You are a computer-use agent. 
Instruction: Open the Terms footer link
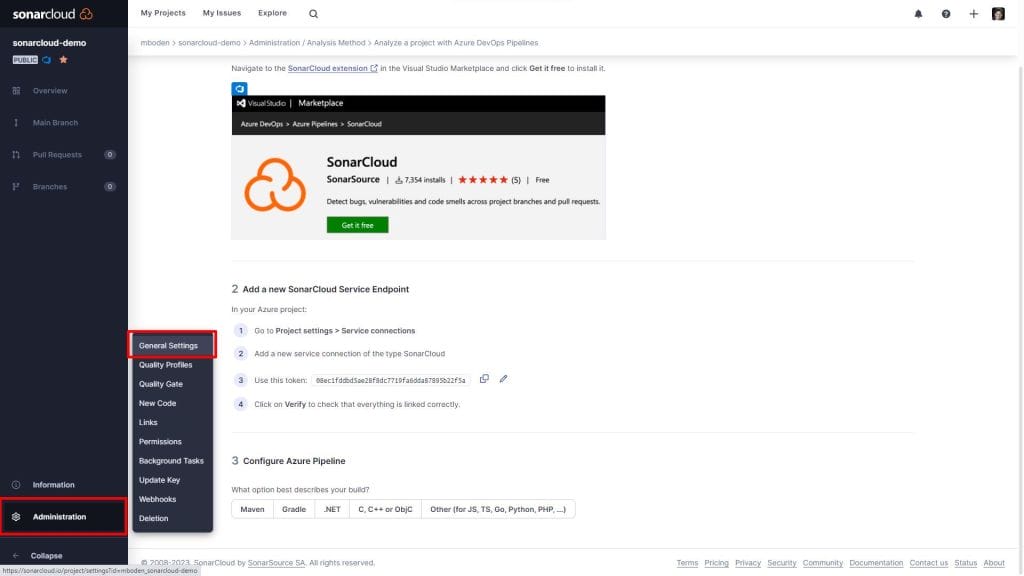[687, 563]
